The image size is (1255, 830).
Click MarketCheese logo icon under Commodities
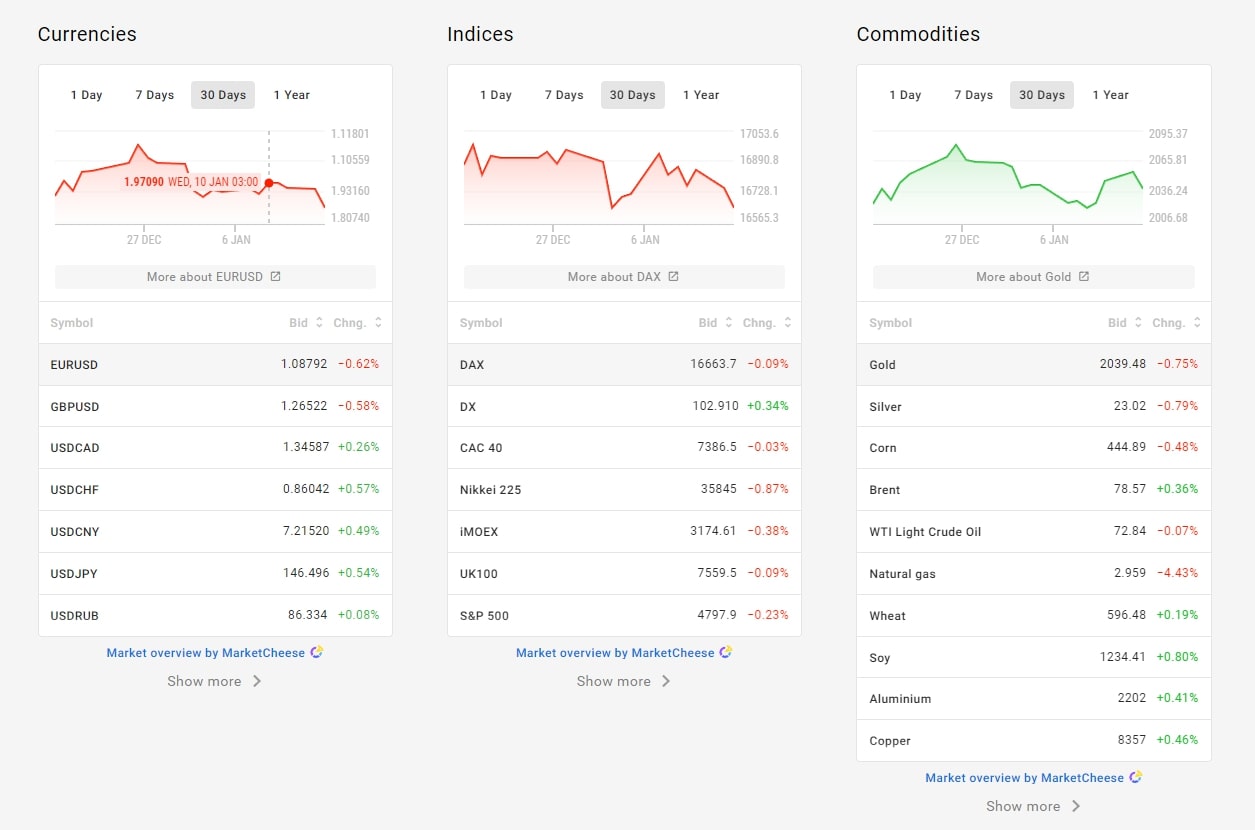1135,777
